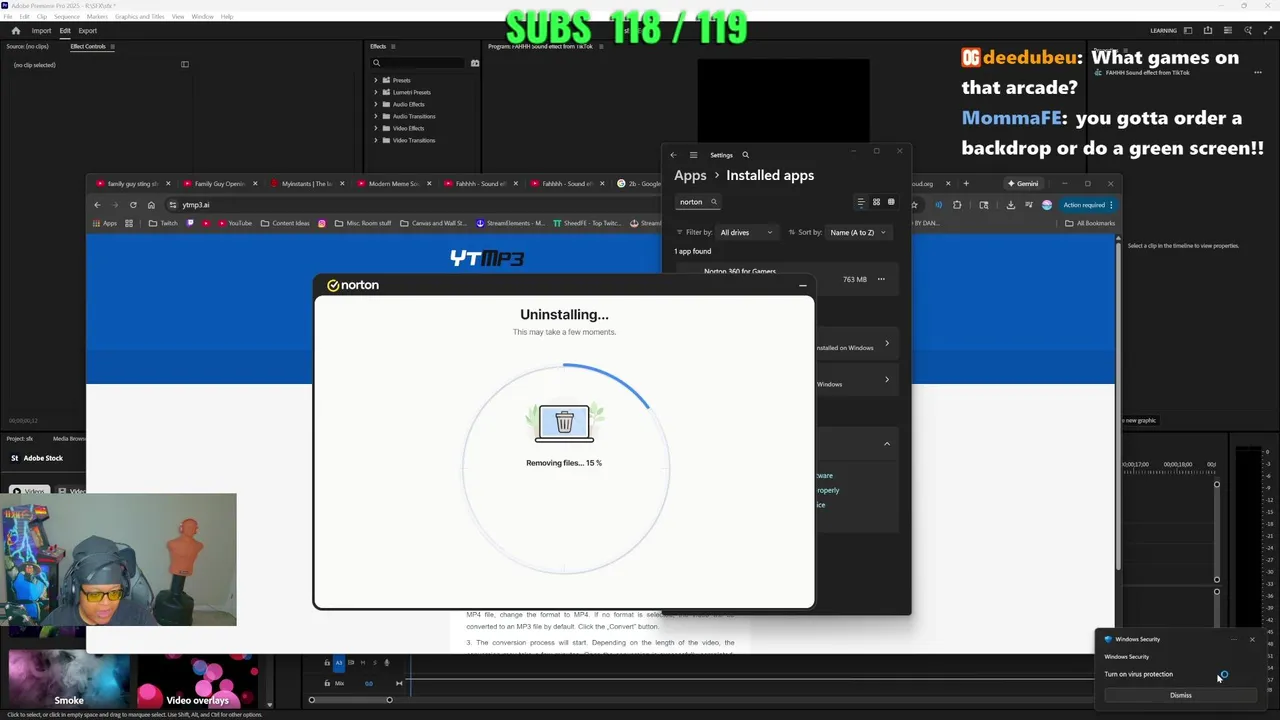
Task: Open the Smoke stock thumbnail
Action: pos(68,681)
